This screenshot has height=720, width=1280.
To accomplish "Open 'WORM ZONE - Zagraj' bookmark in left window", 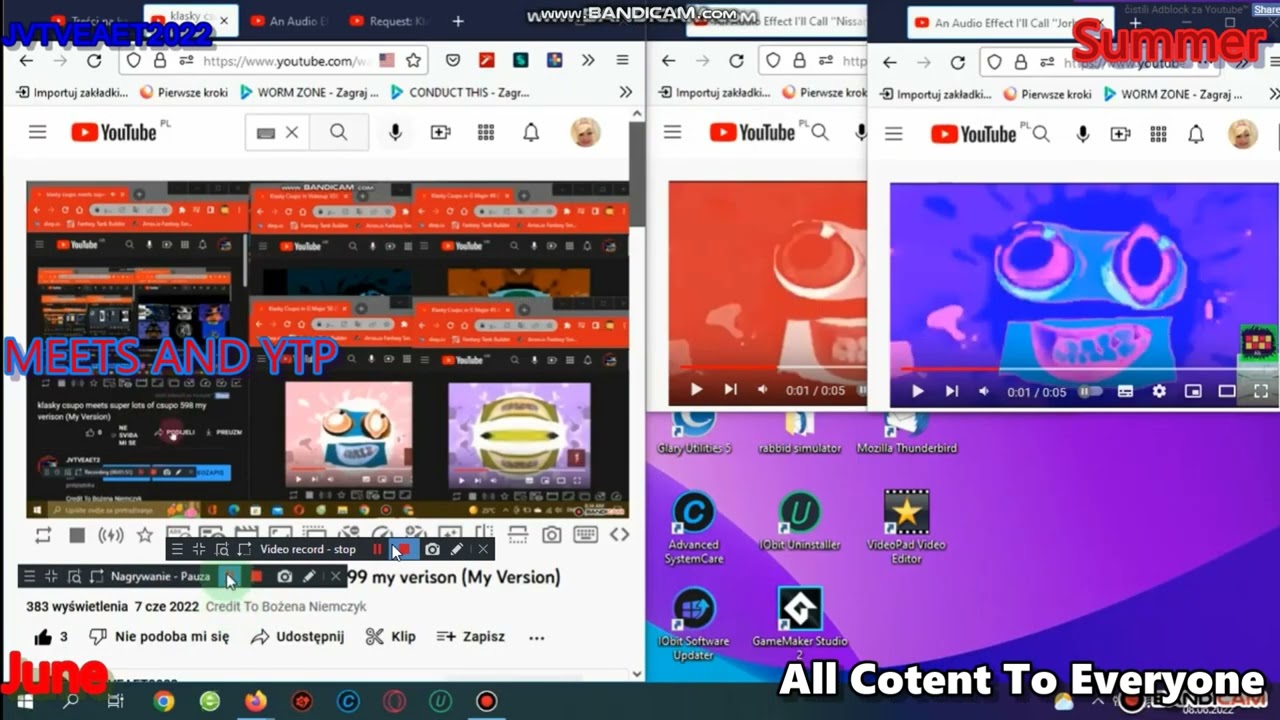I will (x=309, y=92).
